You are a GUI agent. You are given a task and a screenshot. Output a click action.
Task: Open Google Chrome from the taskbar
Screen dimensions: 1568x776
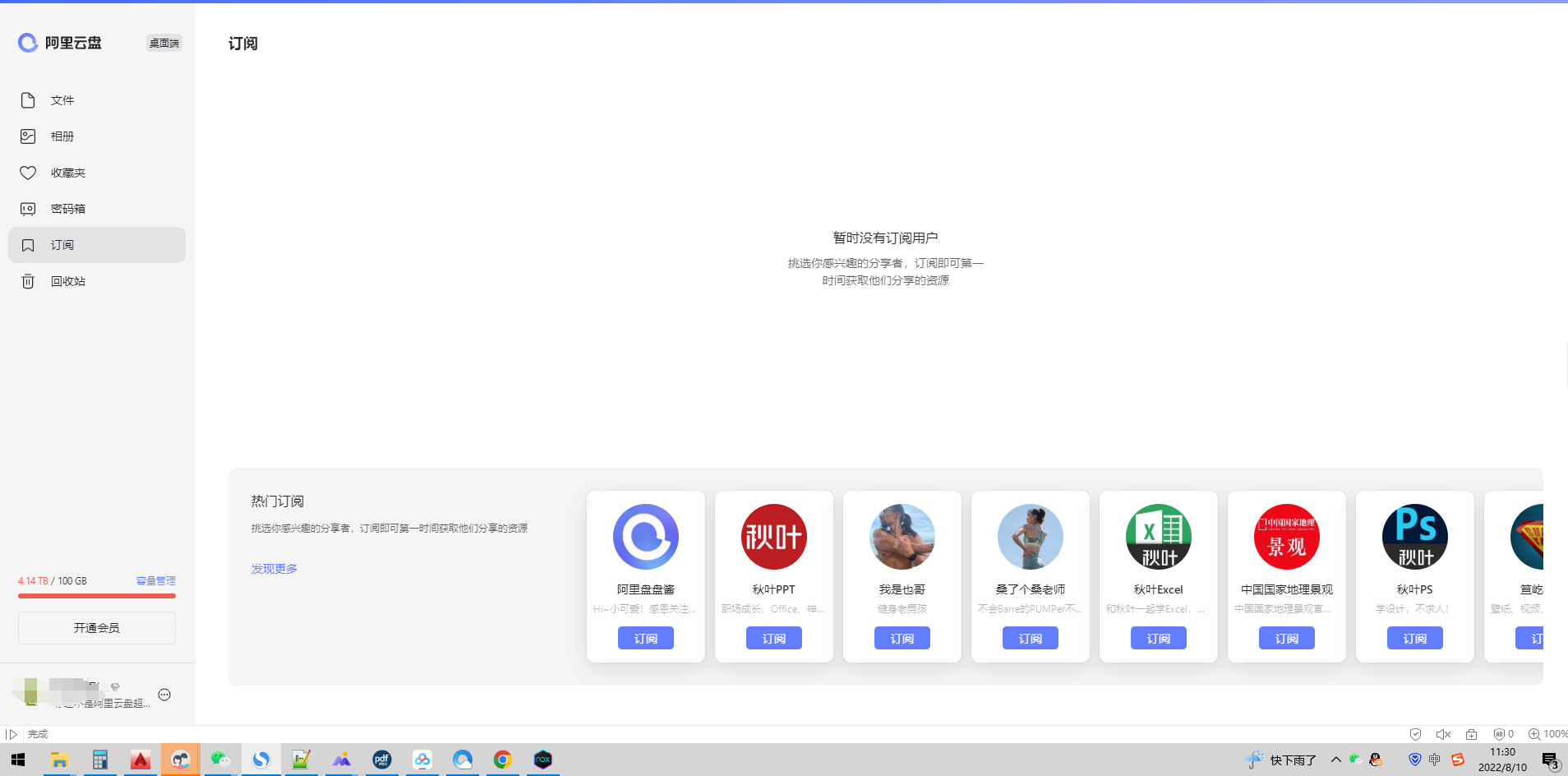[x=502, y=760]
